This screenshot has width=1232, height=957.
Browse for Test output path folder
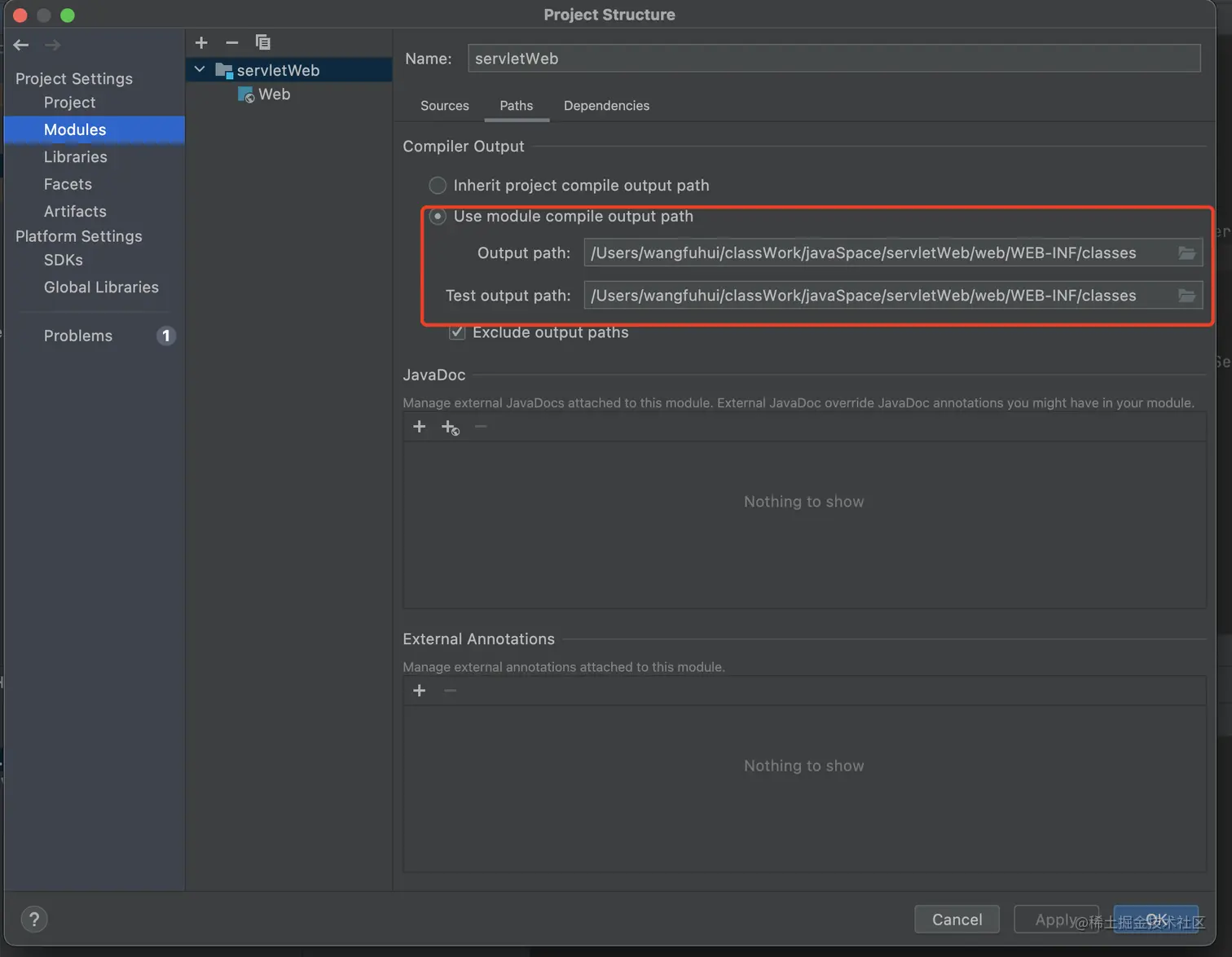[x=1187, y=296]
